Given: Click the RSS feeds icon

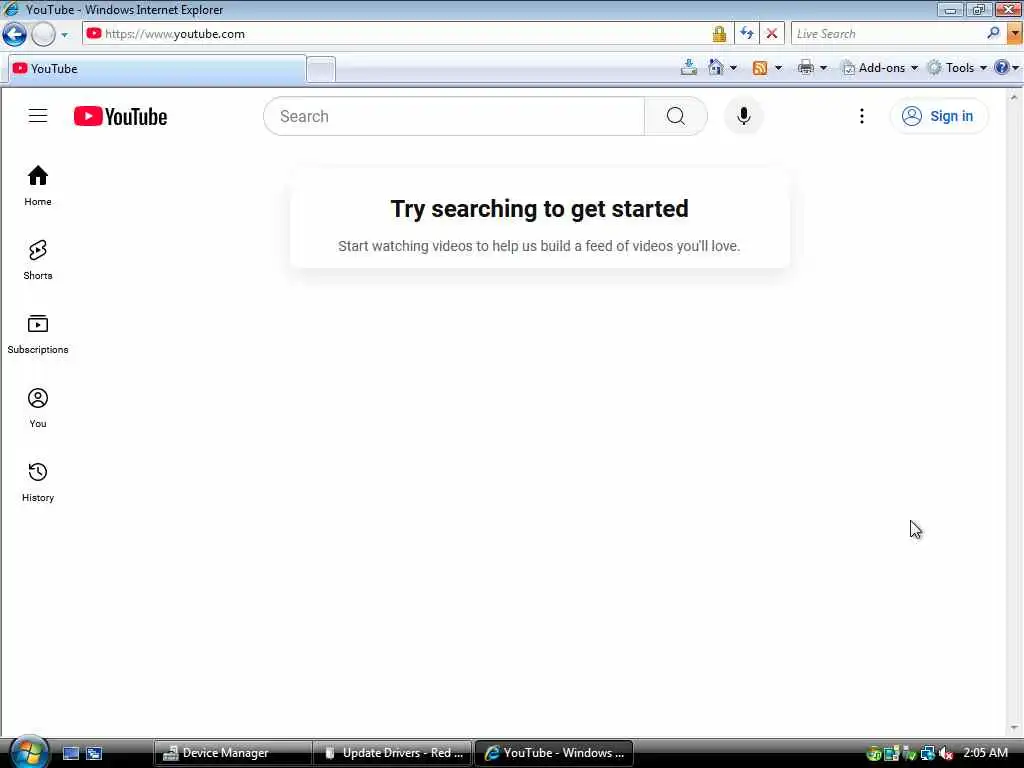Looking at the screenshot, I should point(760,68).
